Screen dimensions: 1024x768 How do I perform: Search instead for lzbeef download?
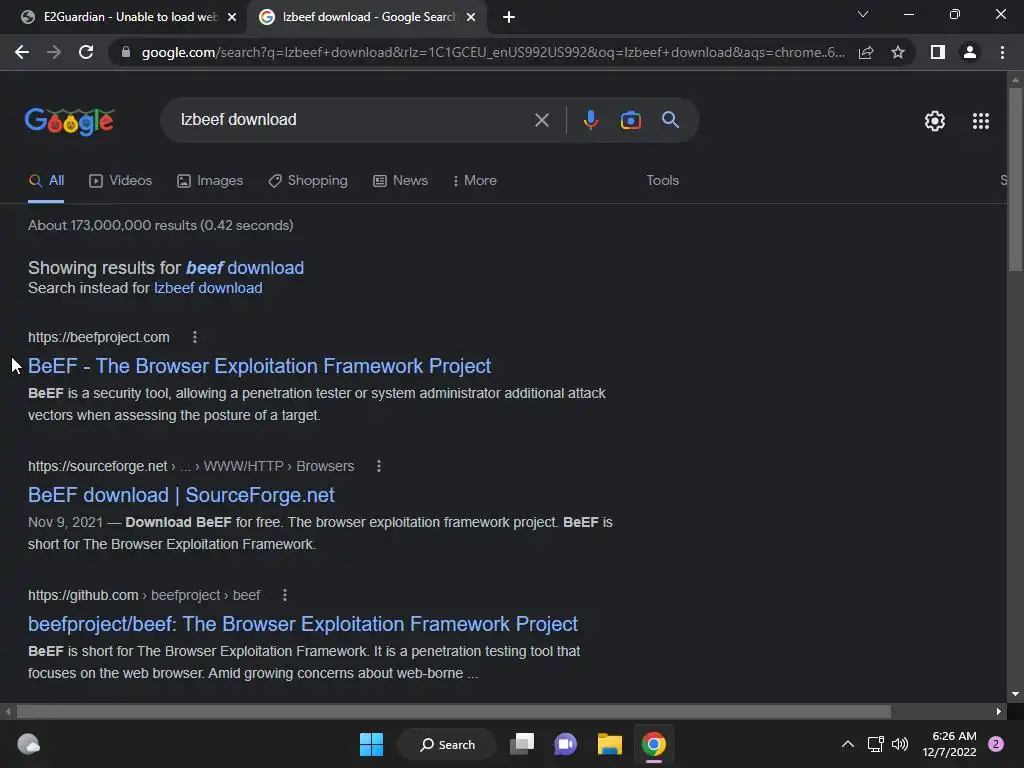[208, 288]
